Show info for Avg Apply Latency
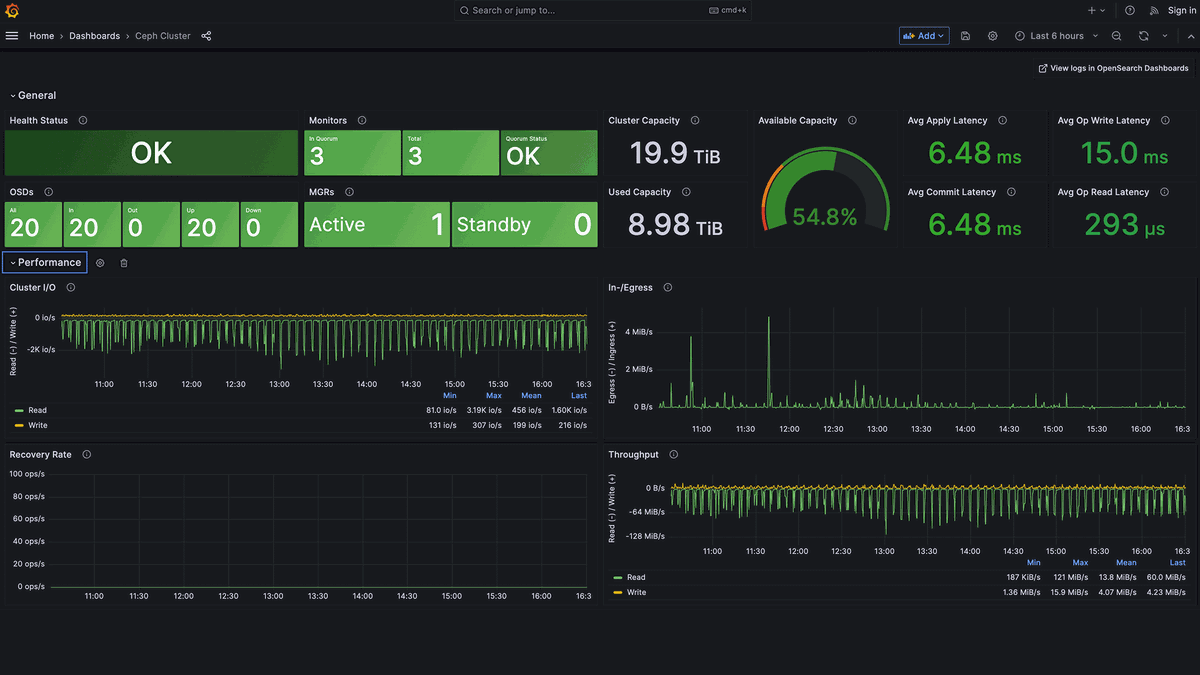 coord(1002,121)
